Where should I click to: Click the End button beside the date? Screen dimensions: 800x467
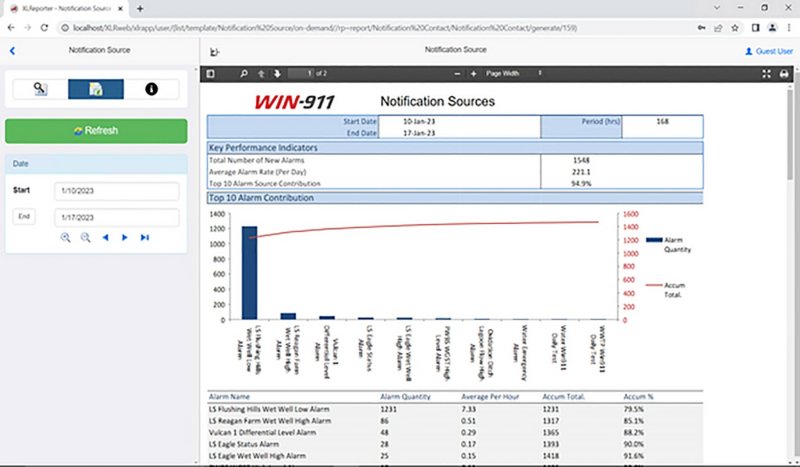[24, 216]
